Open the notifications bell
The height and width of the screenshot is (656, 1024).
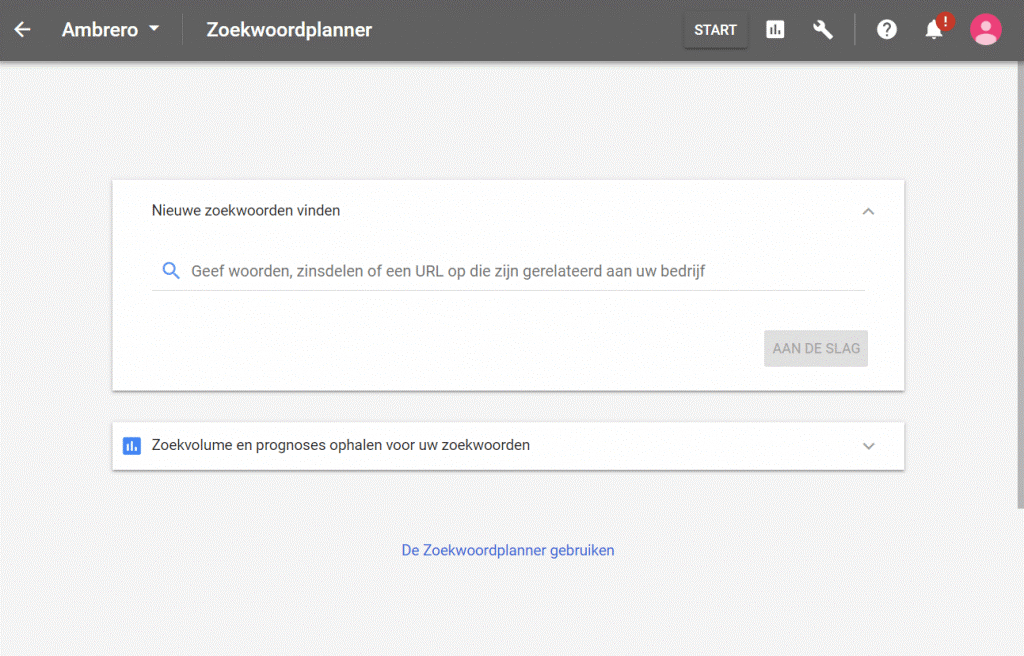(933, 31)
